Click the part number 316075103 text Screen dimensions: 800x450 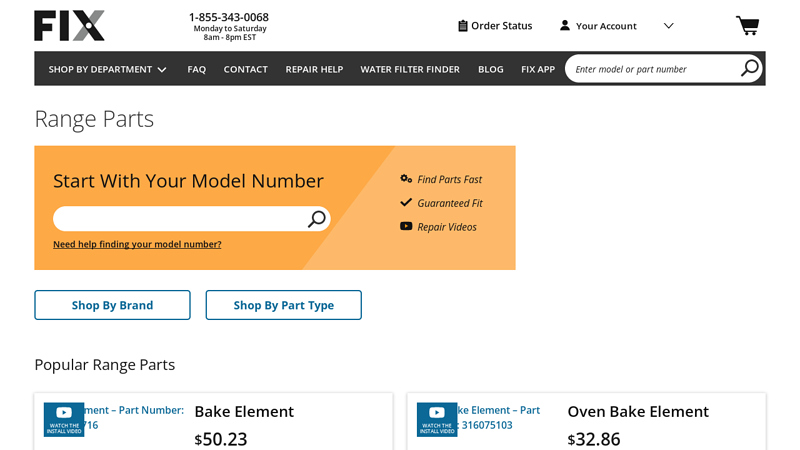click(x=487, y=425)
